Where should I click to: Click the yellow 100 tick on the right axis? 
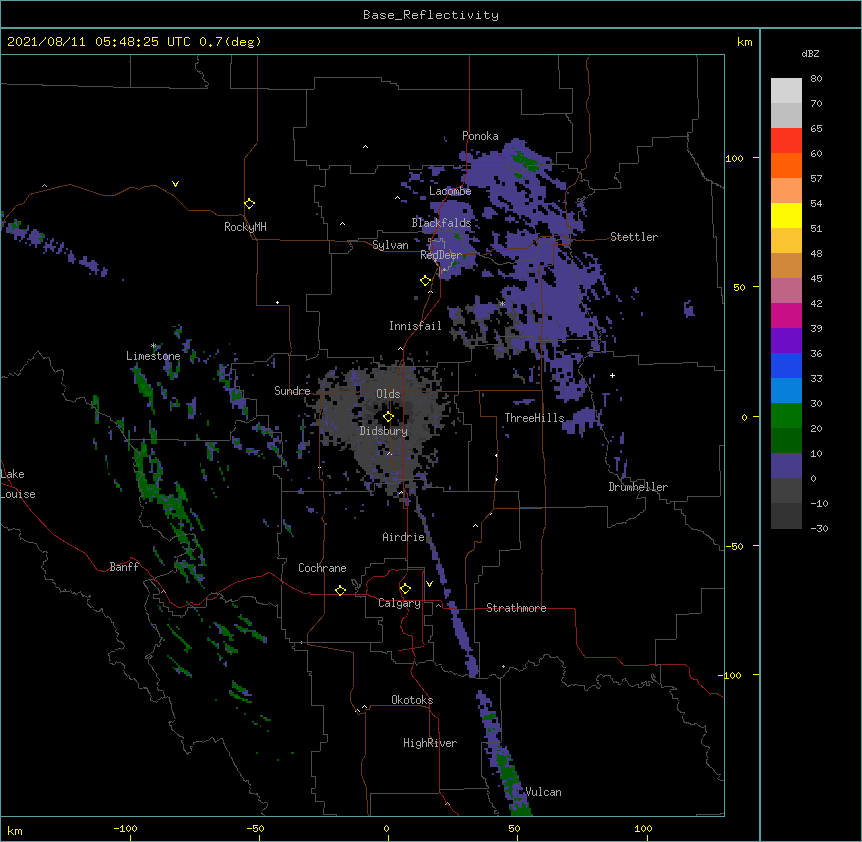734,158
